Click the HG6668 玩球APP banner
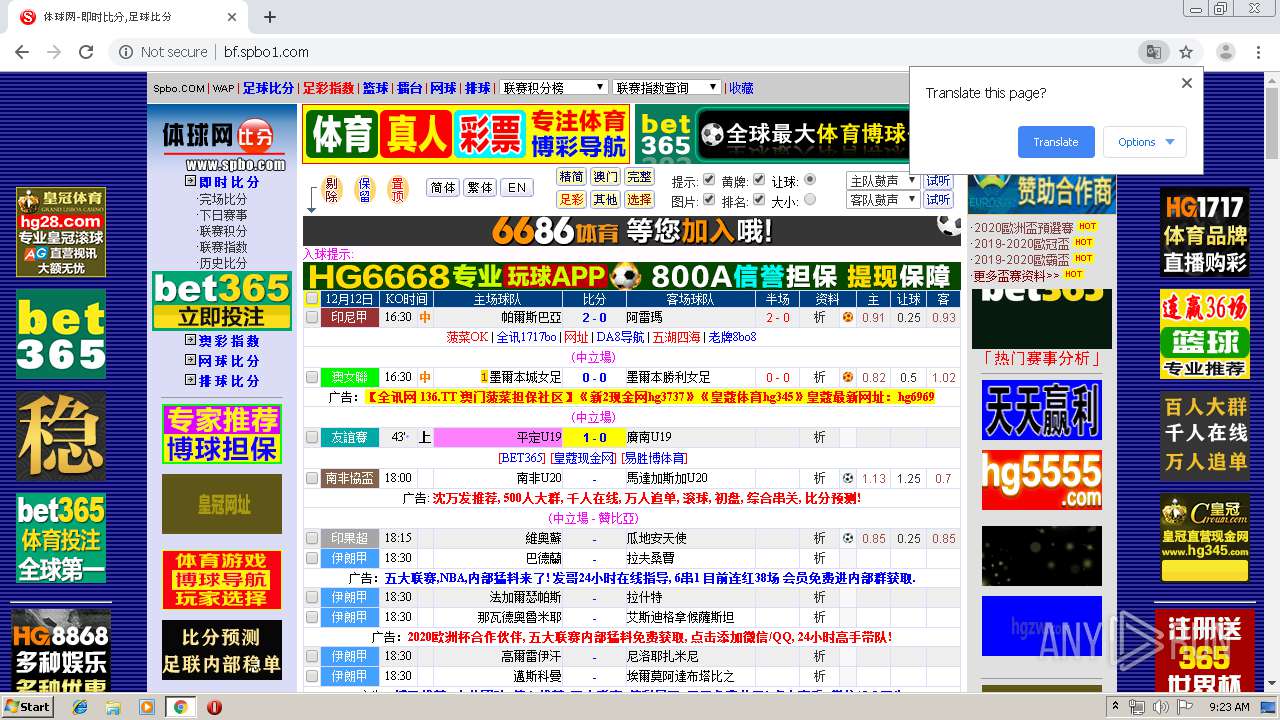The width and height of the screenshot is (1280, 720). (x=632, y=276)
